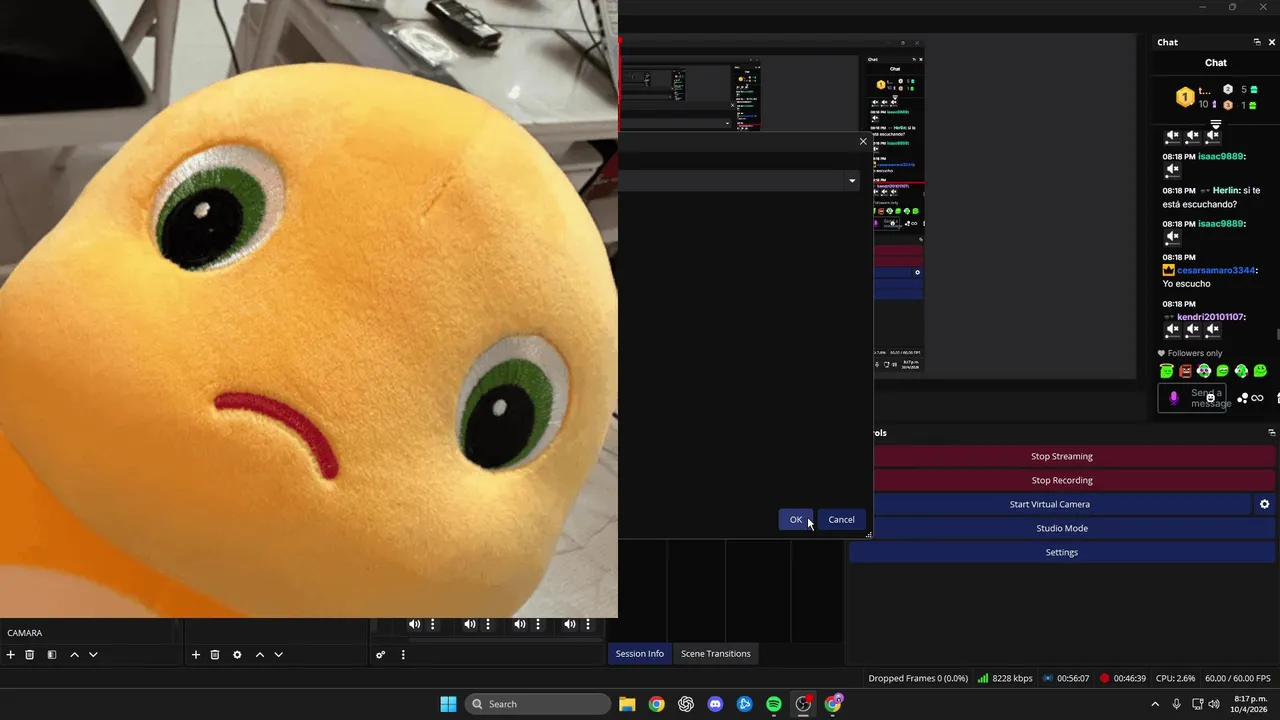The height and width of the screenshot is (720, 1280).
Task: Undock the Chat dock float icon
Action: point(1257,42)
